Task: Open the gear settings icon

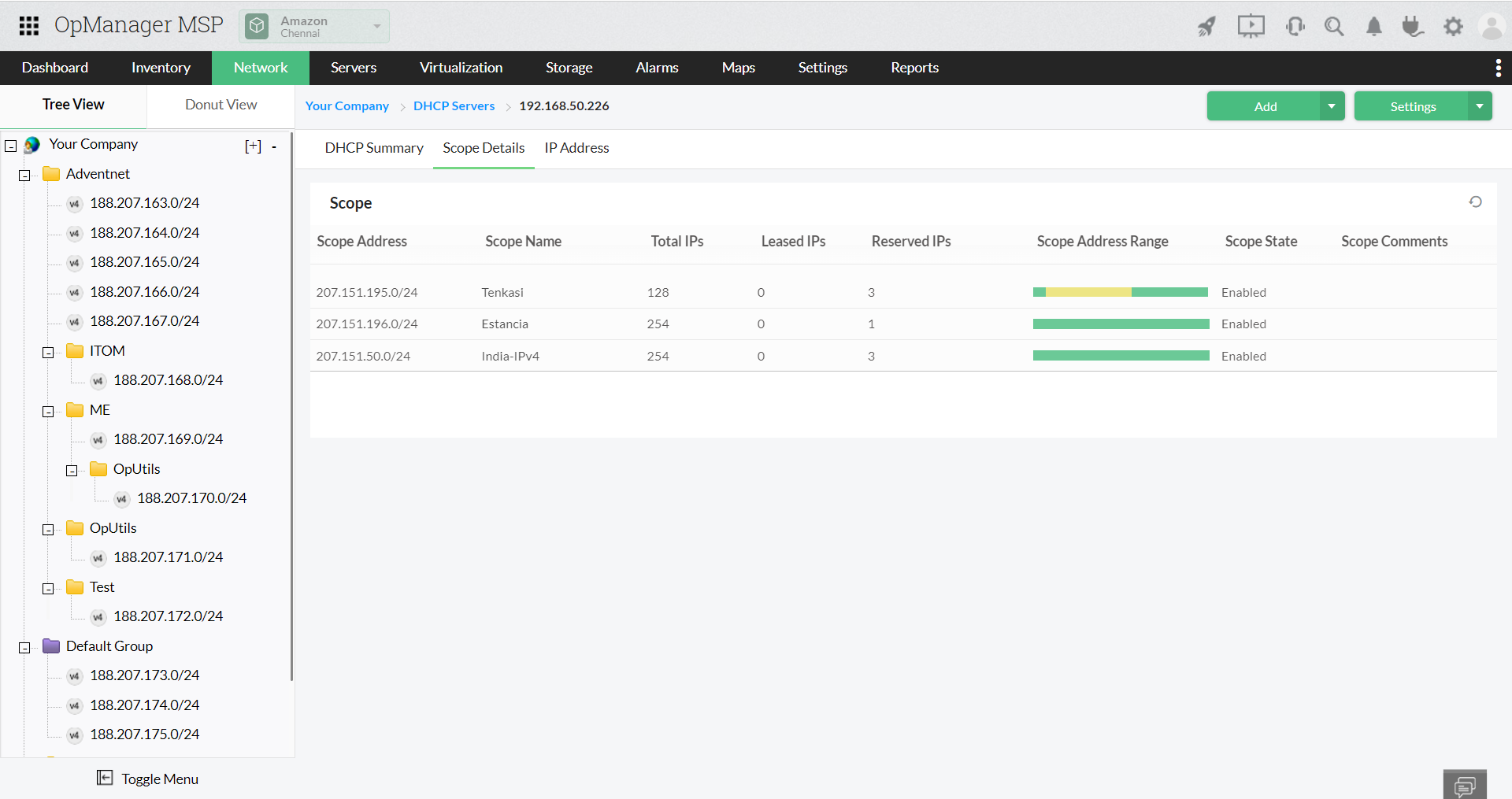Action: 1453,27
